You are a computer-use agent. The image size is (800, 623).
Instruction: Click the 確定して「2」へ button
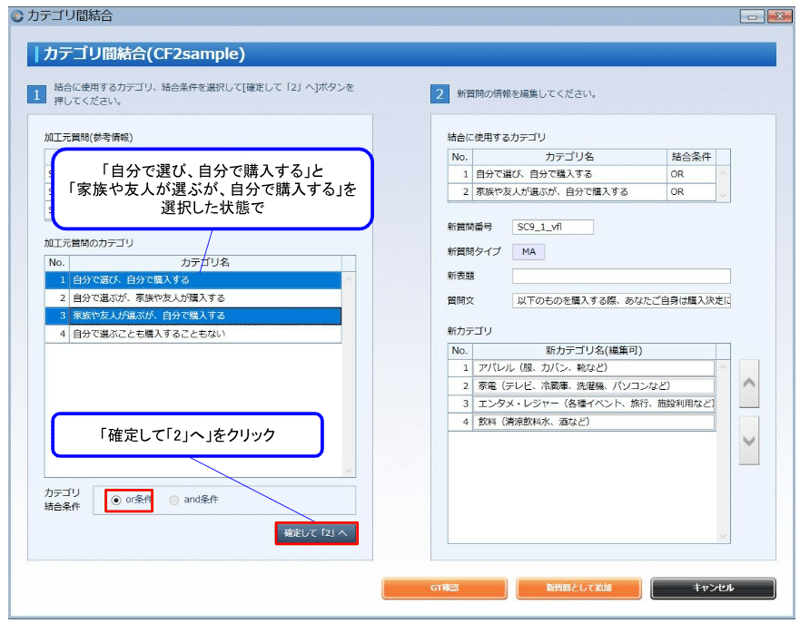click(315, 533)
